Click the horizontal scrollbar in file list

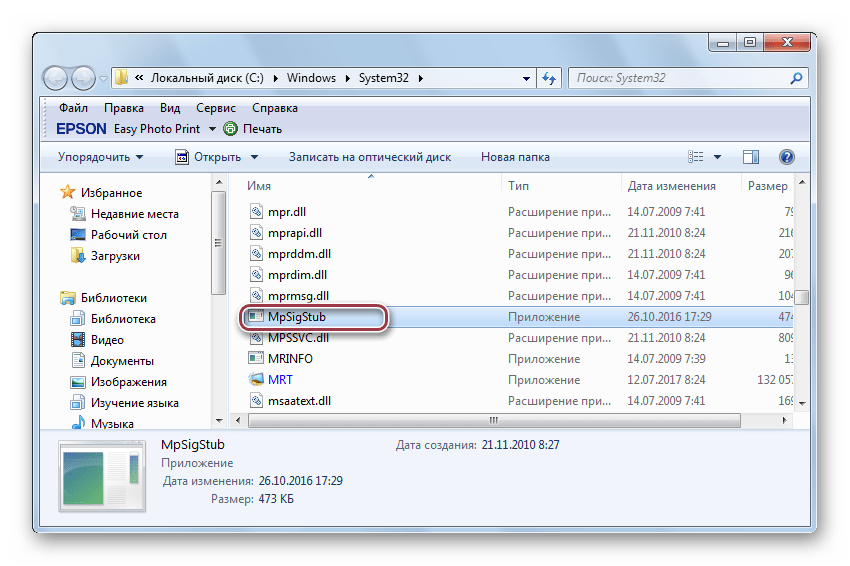click(x=494, y=420)
